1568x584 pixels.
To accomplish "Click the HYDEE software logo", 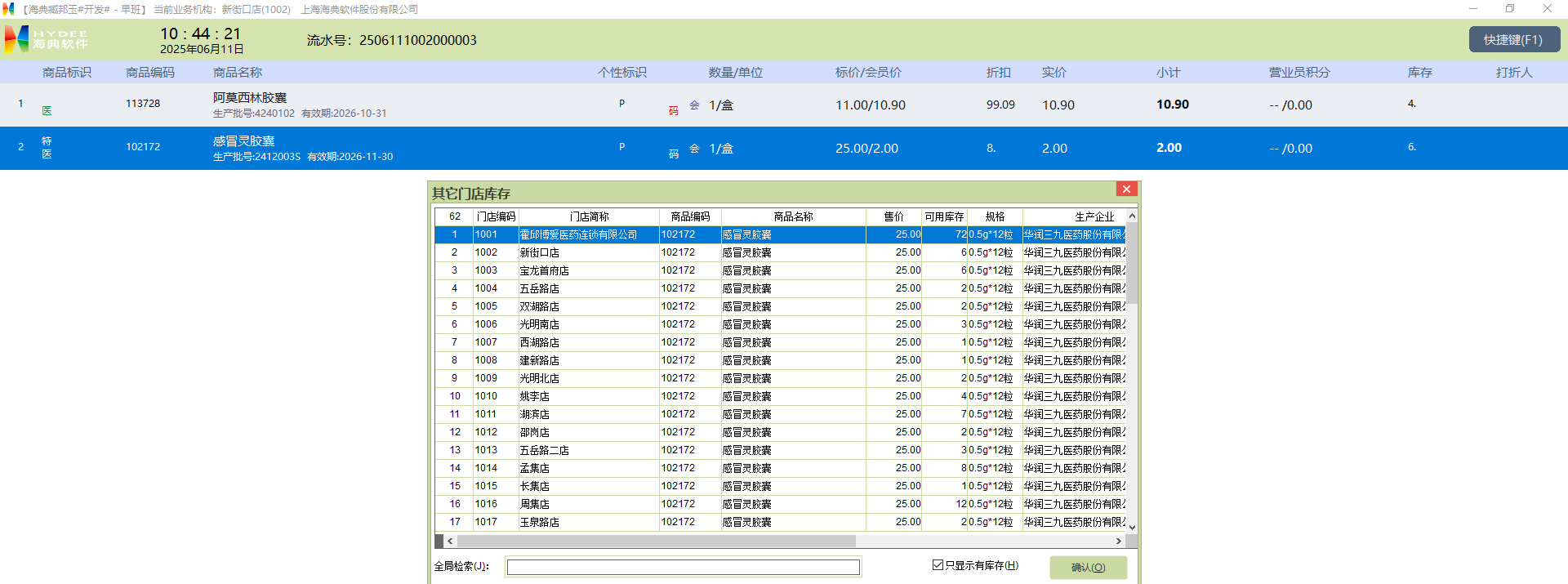I will pos(46,39).
